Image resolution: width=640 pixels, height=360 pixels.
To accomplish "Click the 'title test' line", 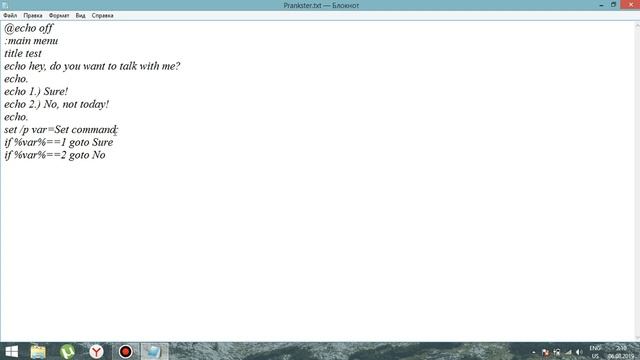I will [23, 53].
